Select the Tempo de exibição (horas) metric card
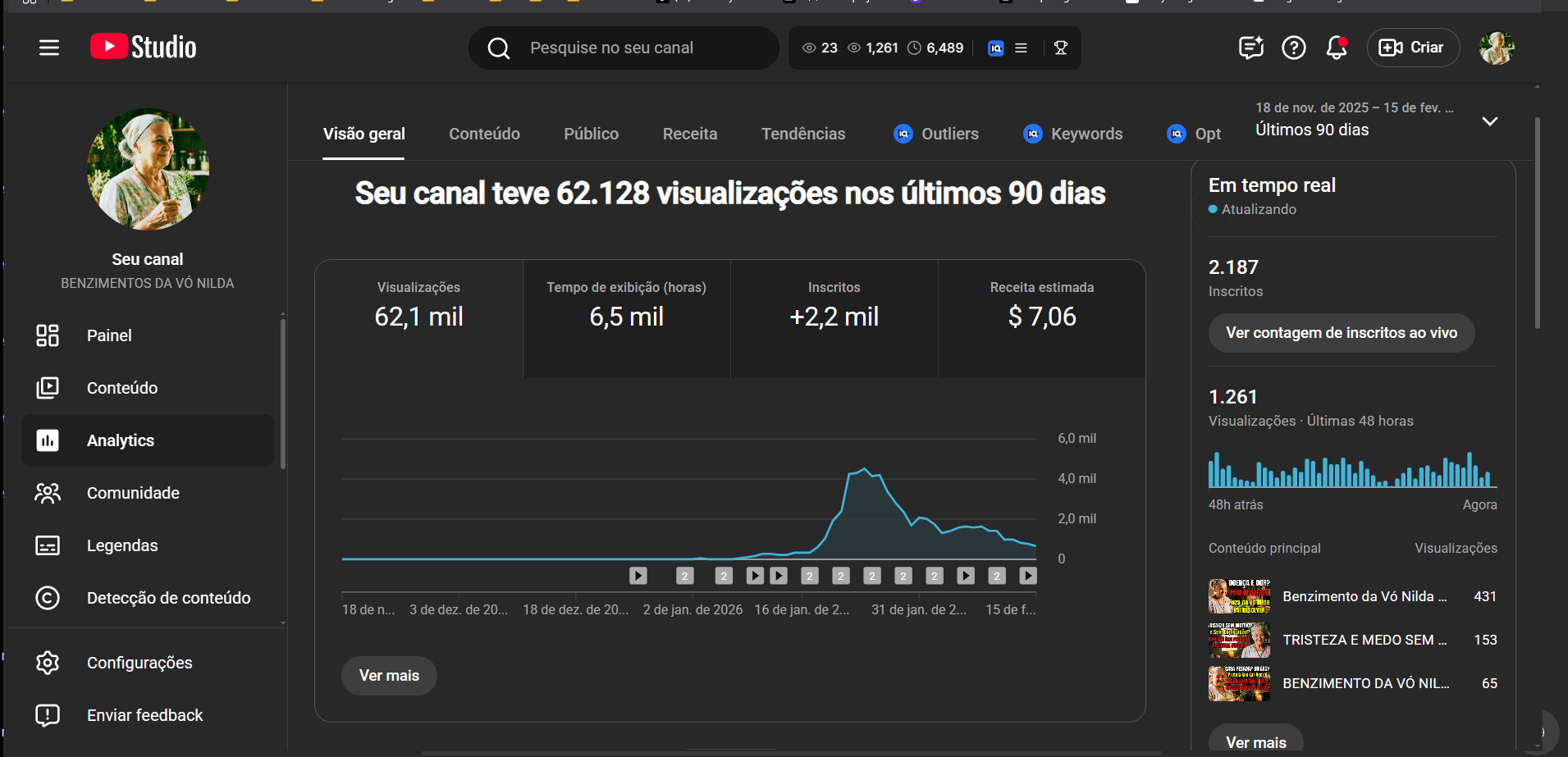The height and width of the screenshot is (757, 1568). click(626, 319)
